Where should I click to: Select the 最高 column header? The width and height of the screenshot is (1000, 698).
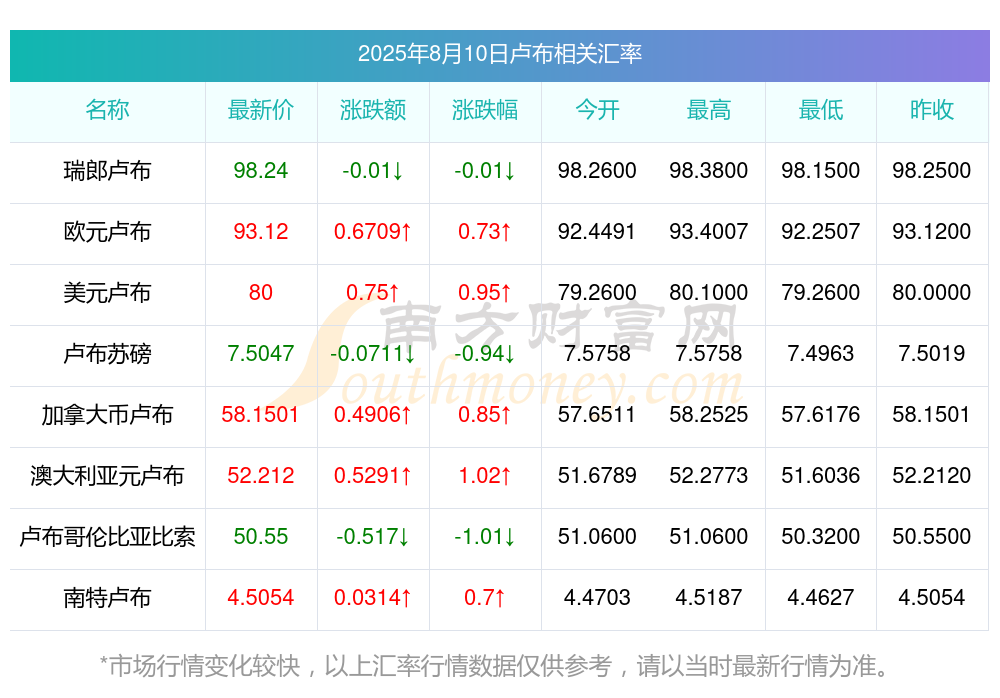pyautogui.click(x=709, y=110)
